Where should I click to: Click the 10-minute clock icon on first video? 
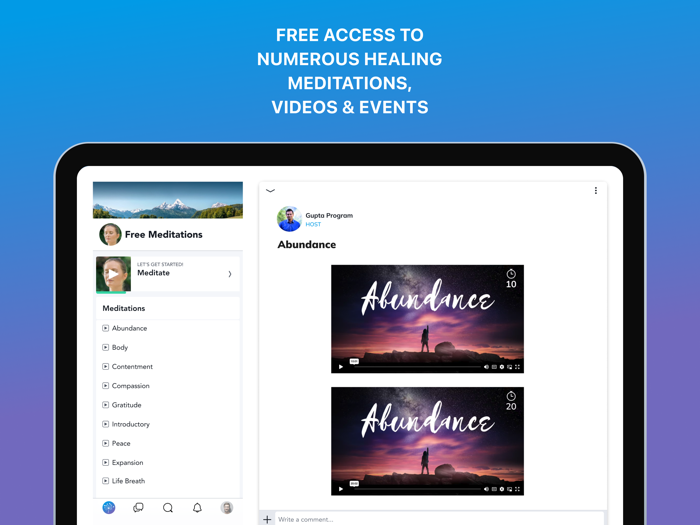tap(511, 274)
